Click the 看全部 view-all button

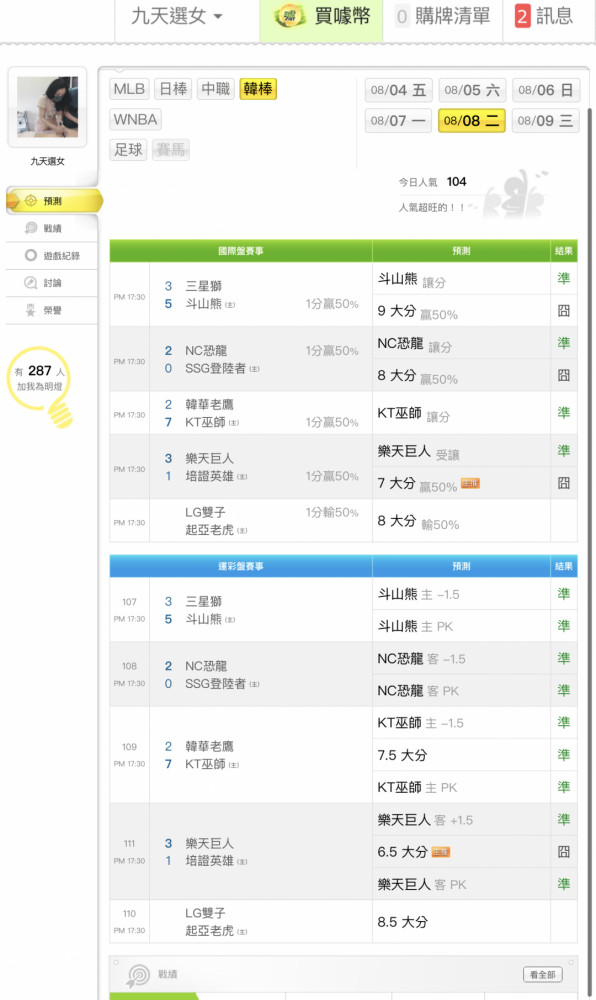click(x=542, y=974)
